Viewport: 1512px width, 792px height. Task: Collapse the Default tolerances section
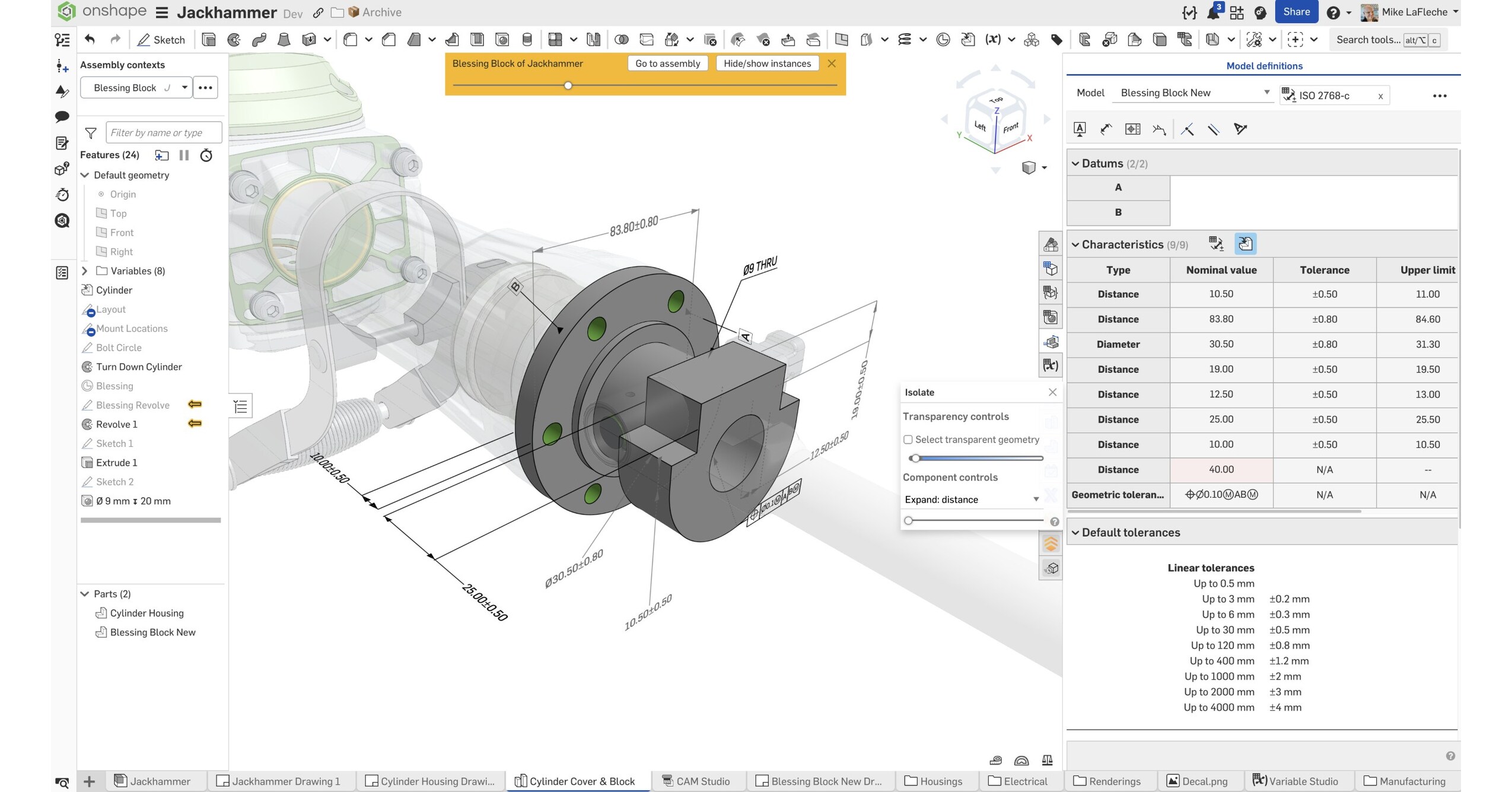click(x=1075, y=533)
